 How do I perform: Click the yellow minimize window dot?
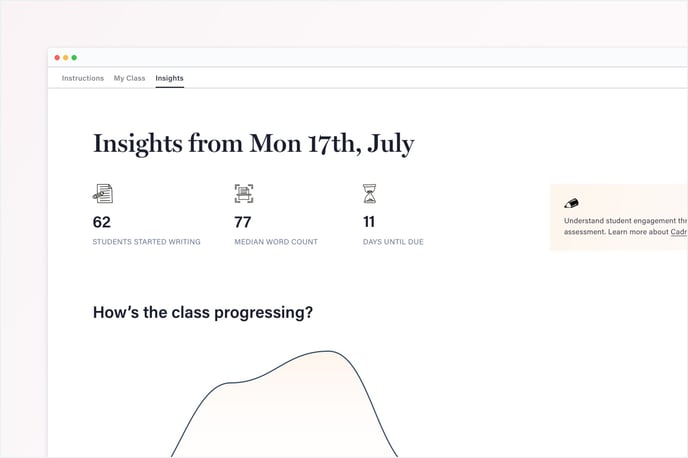[65, 57]
